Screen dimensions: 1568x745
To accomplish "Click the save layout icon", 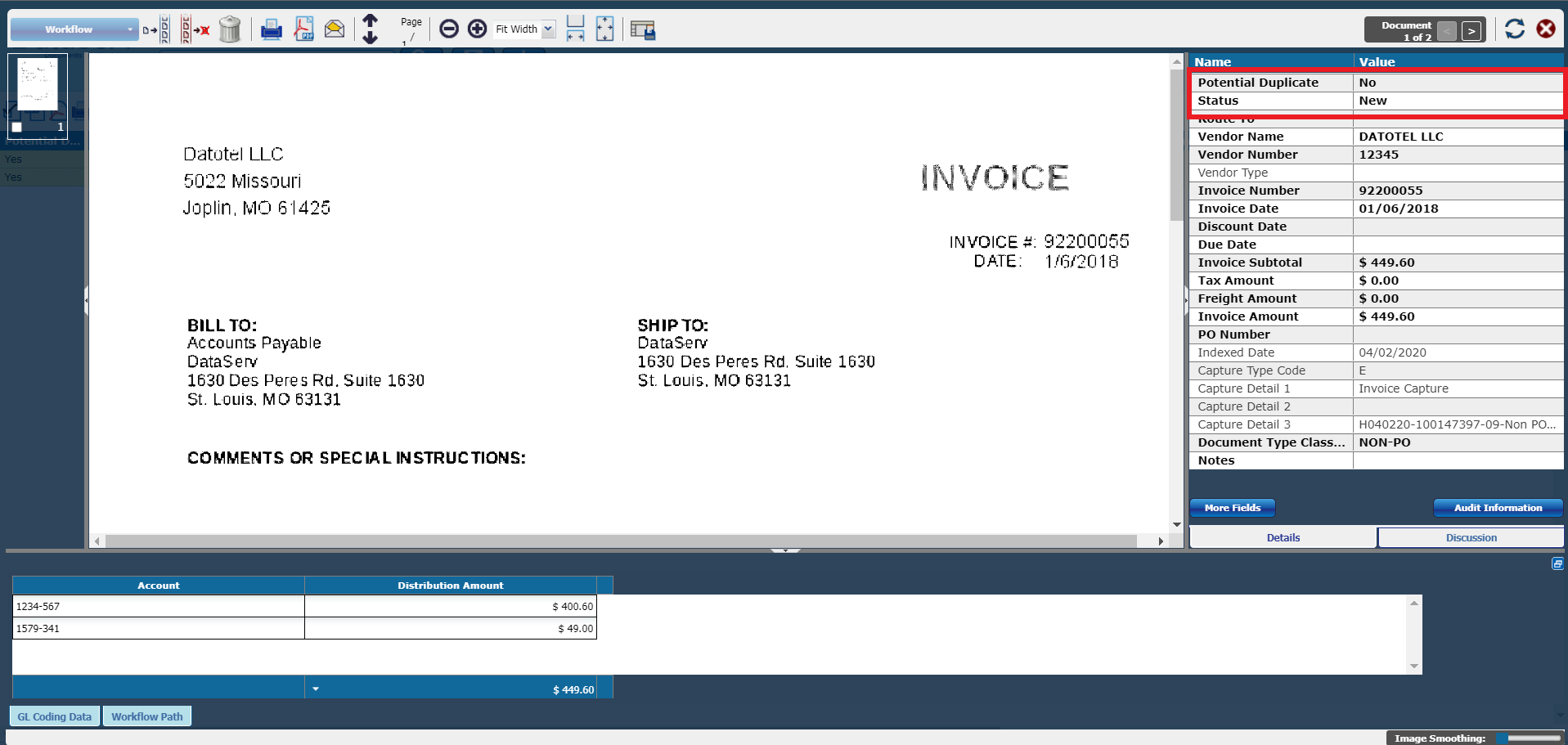I will tap(643, 30).
